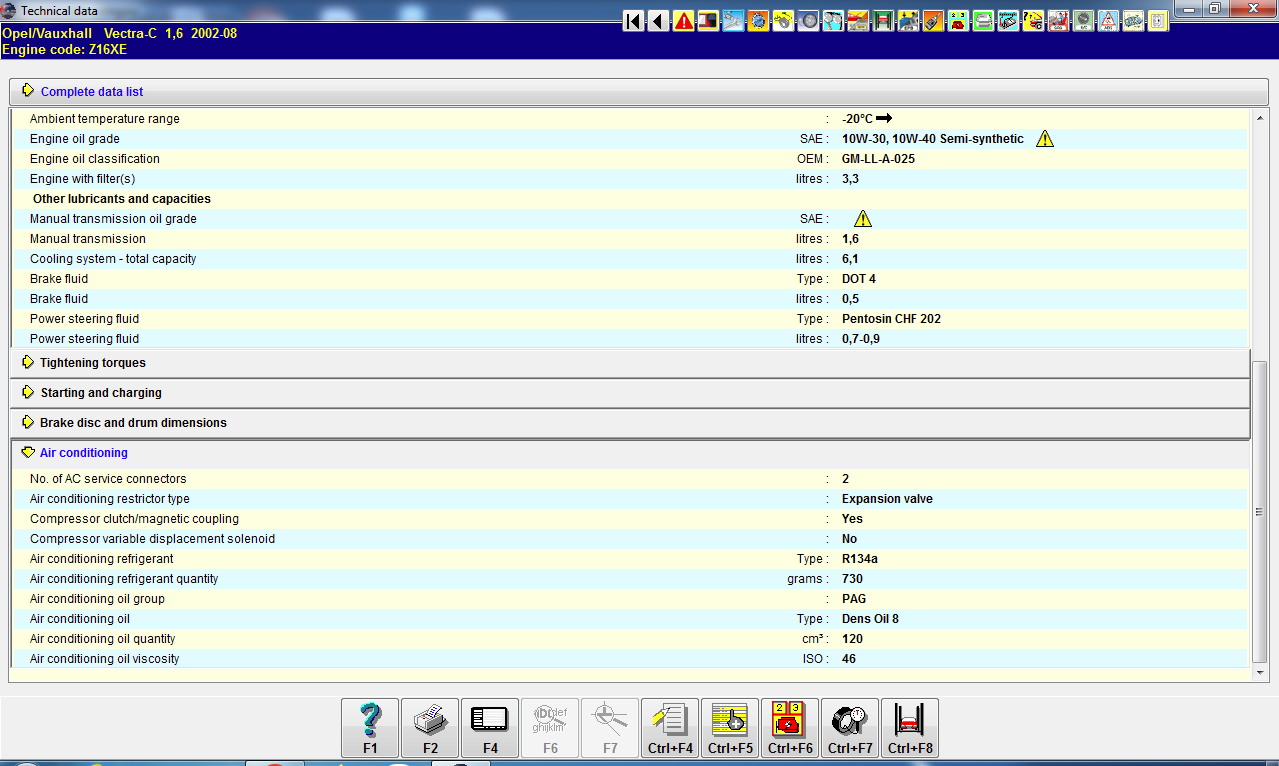Click the scrollbar up arrow

[1260, 118]
